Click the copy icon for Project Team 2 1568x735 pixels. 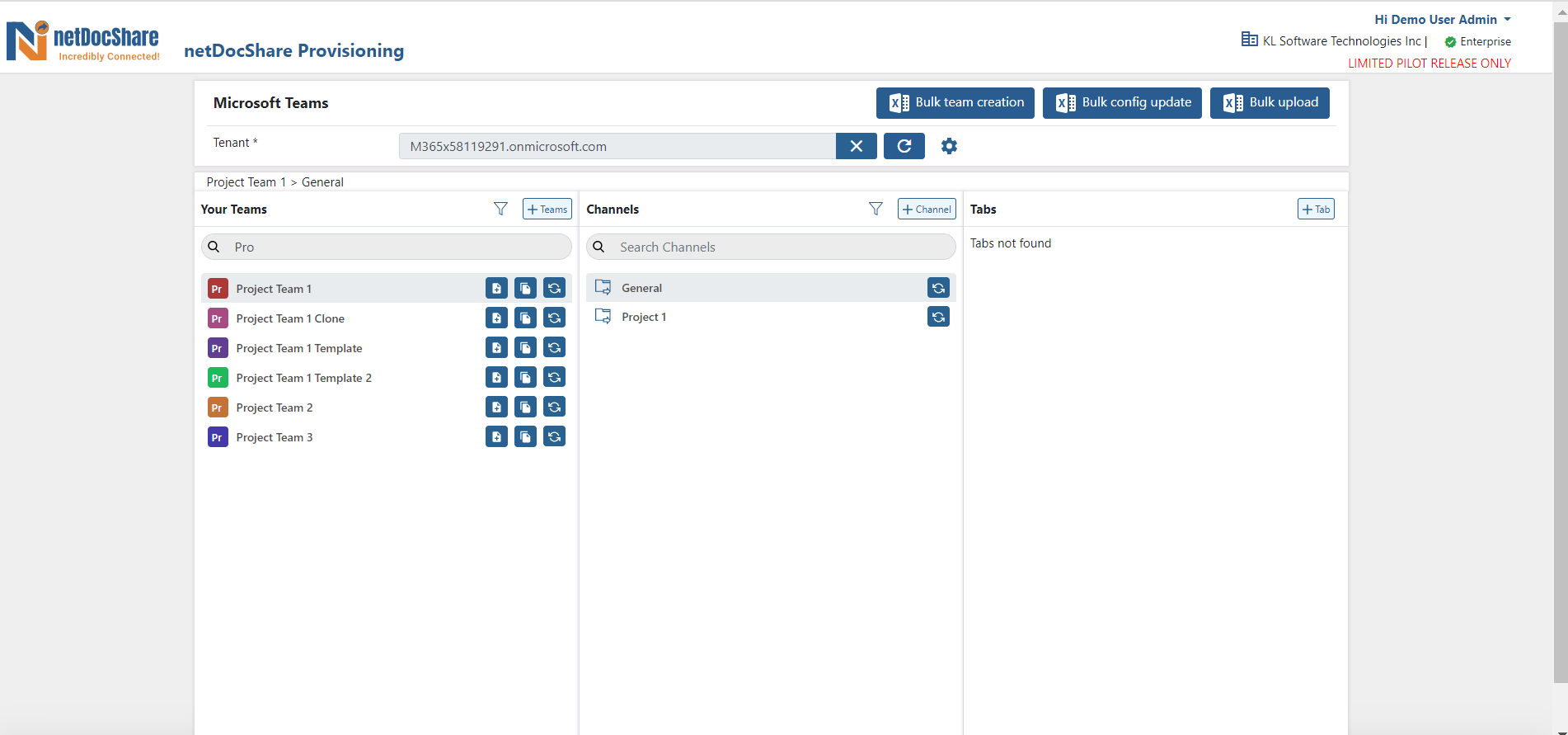(x=525, y=407)
